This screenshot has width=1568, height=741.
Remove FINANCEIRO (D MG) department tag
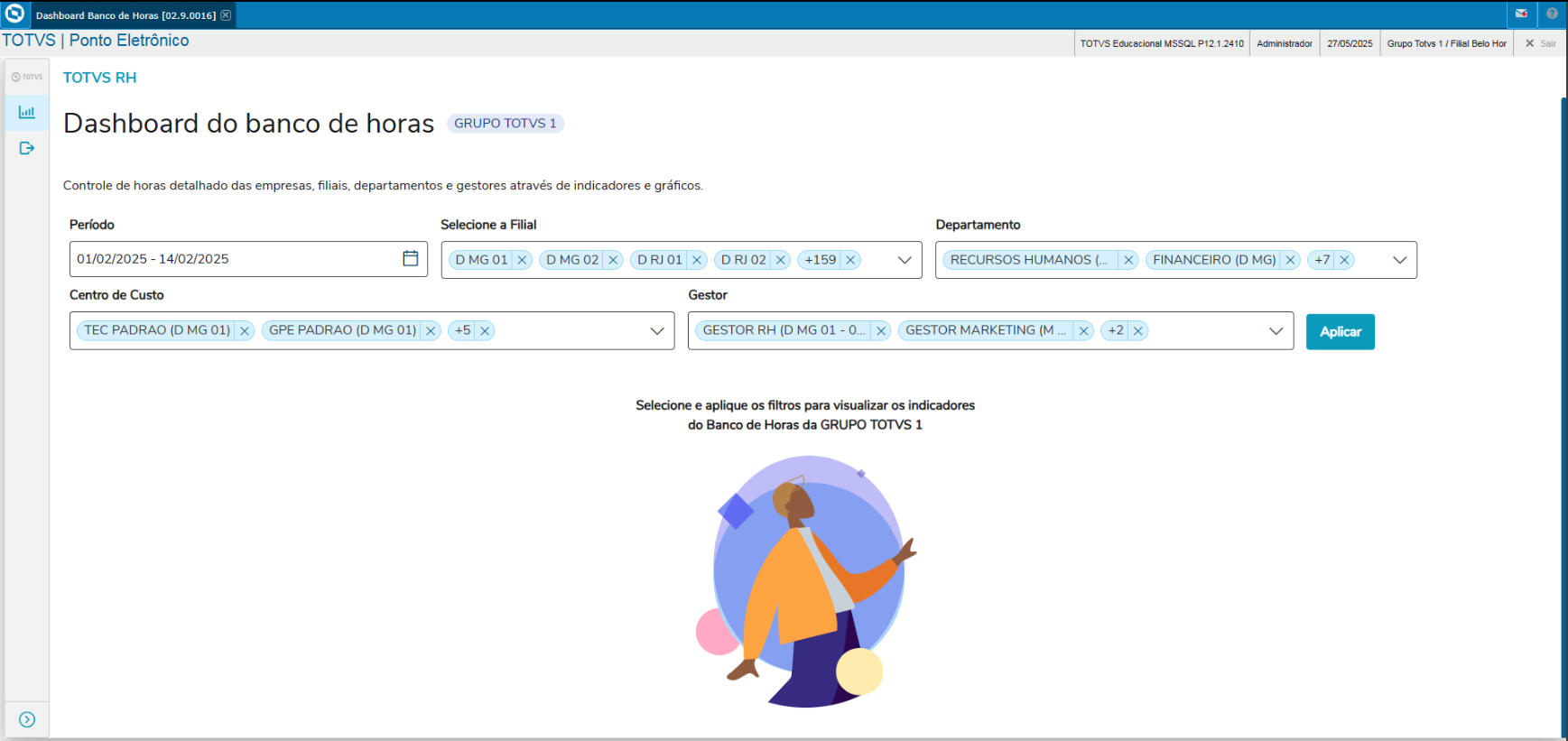click(1291, 260)
